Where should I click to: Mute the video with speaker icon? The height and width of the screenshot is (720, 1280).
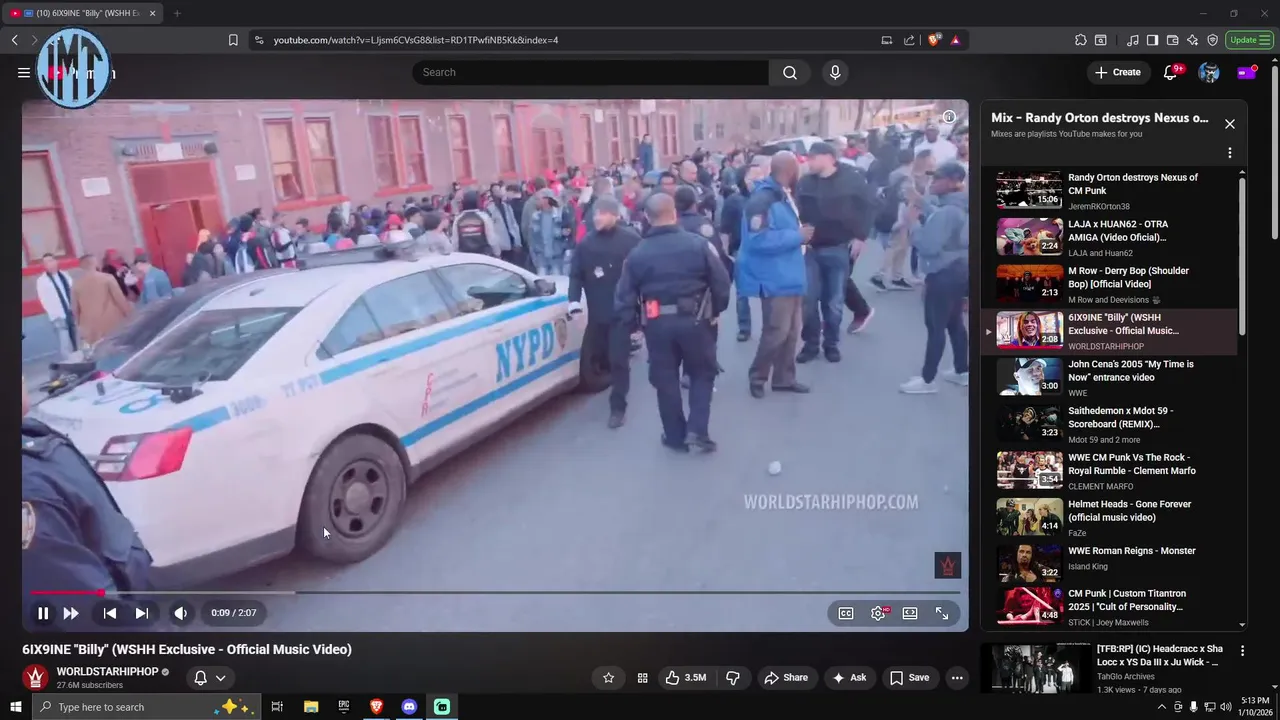(180, 613)
